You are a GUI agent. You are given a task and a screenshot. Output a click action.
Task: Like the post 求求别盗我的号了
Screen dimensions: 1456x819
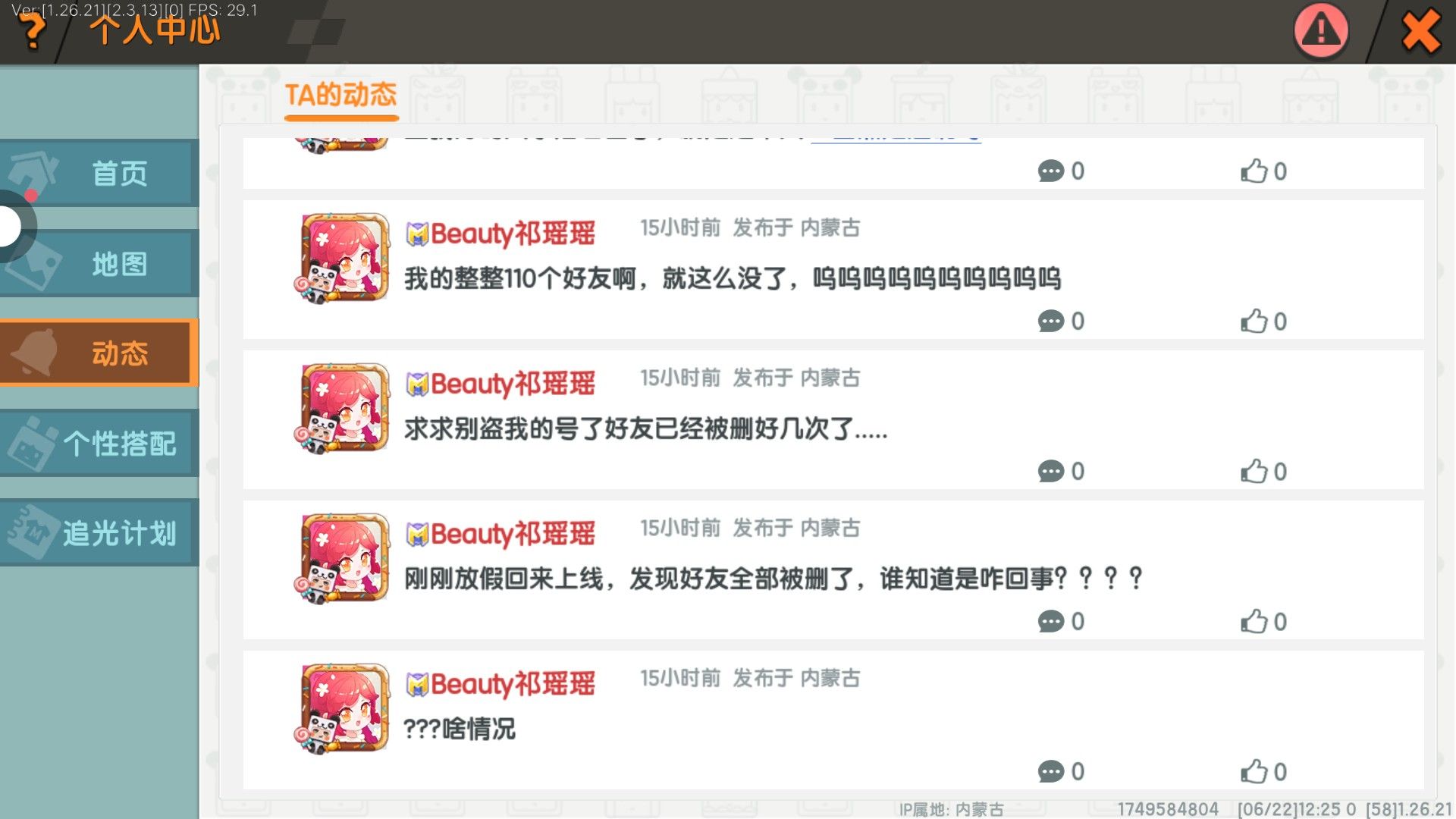[x=1263, y=472]
